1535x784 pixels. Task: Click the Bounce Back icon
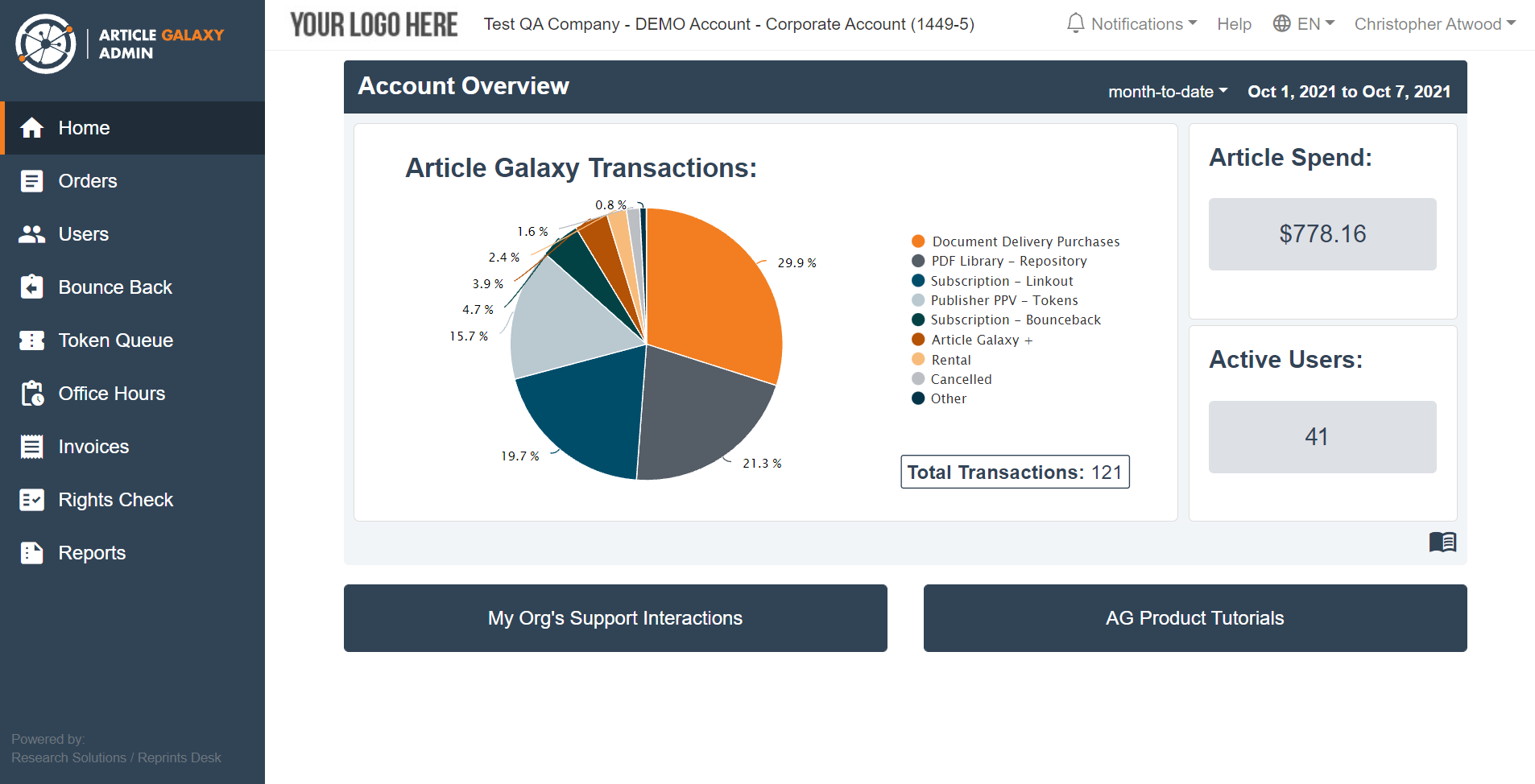(32, 287)
